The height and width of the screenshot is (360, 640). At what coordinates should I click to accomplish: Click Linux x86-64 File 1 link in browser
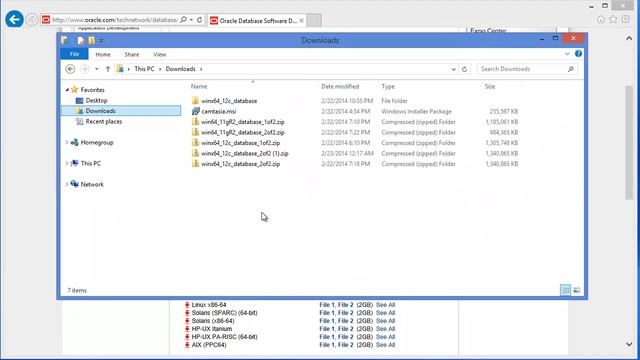coord(327,305)
